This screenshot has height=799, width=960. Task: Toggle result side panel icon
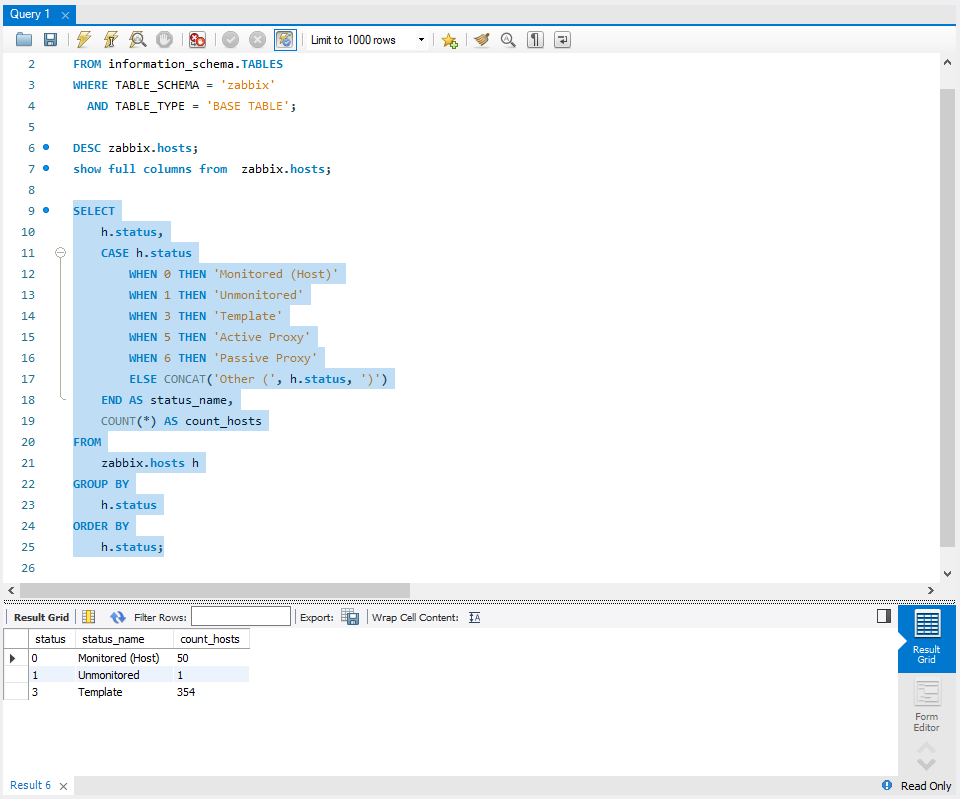click(x=883, y=616)
